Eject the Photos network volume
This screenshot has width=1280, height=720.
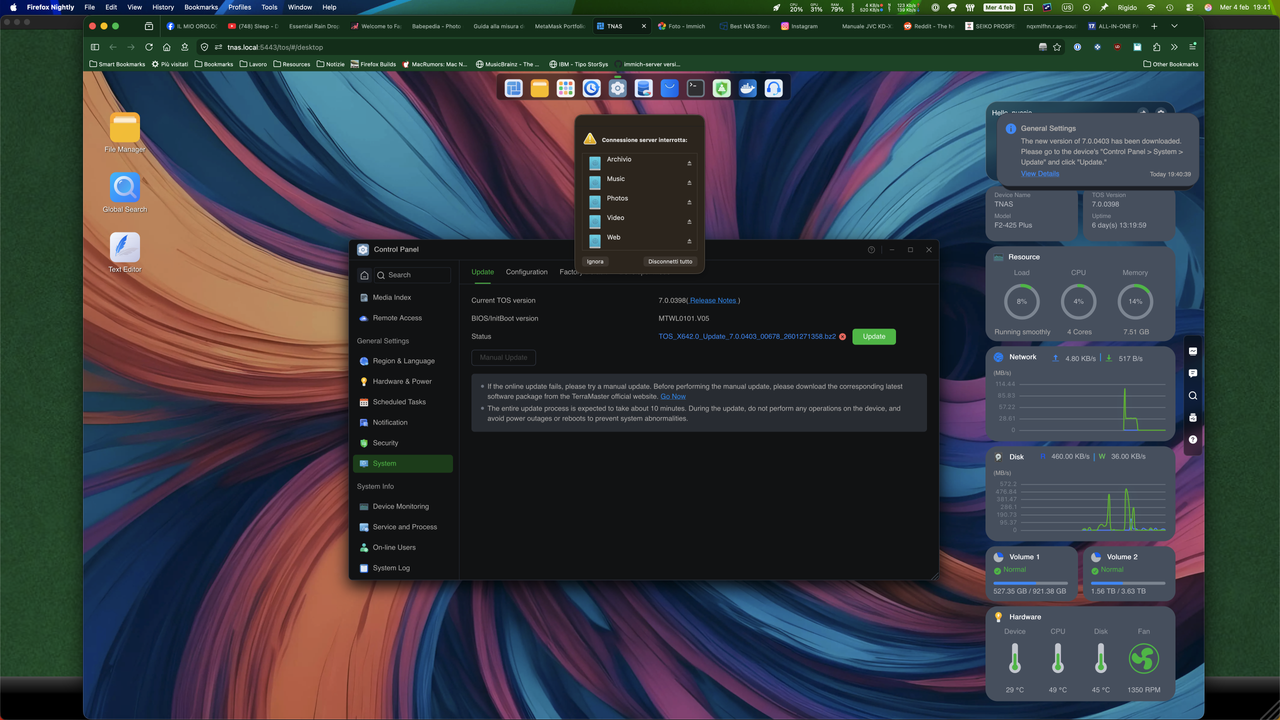689,203
